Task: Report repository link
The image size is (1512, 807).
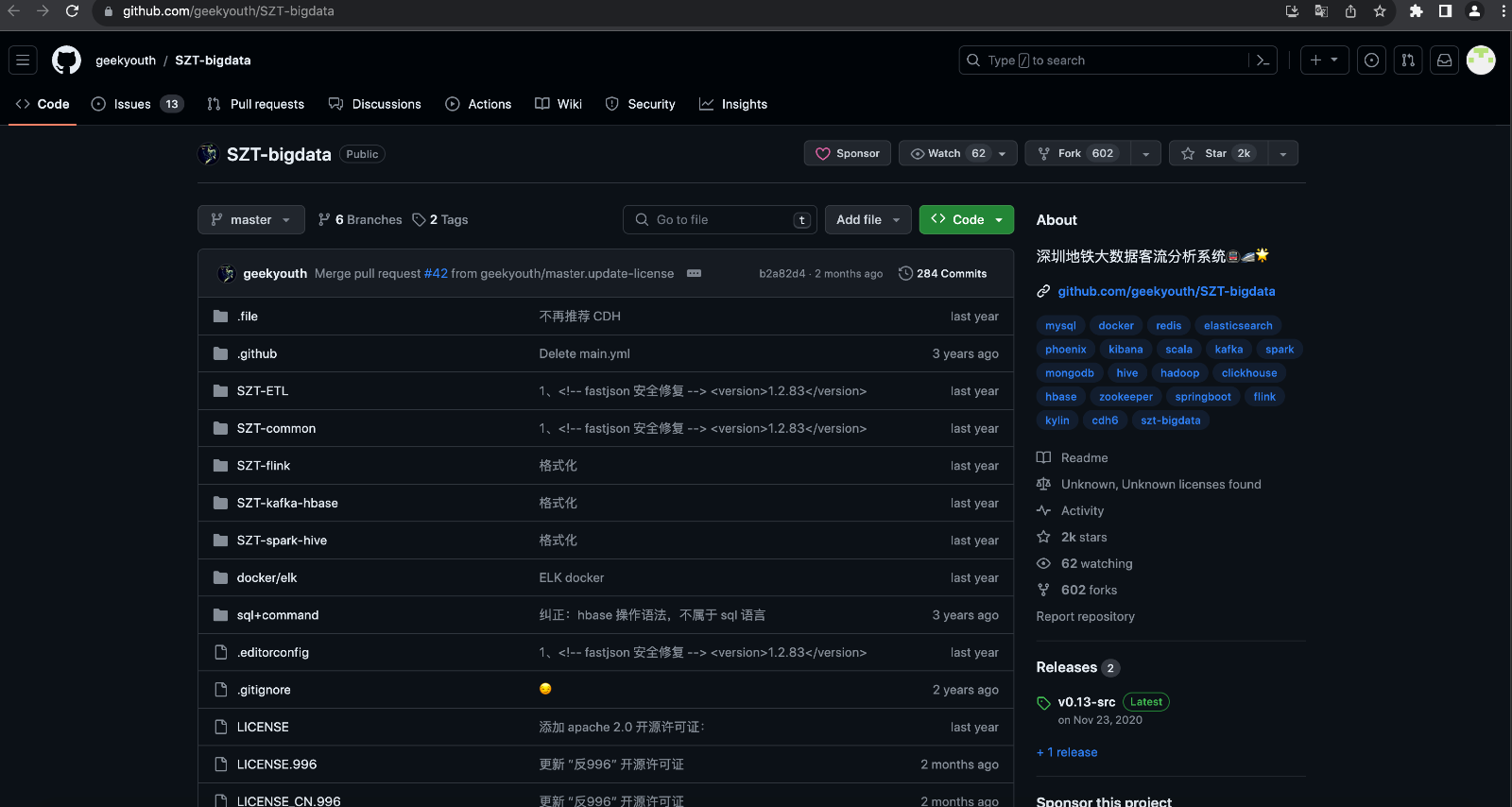Action: tap(1085, 616)
